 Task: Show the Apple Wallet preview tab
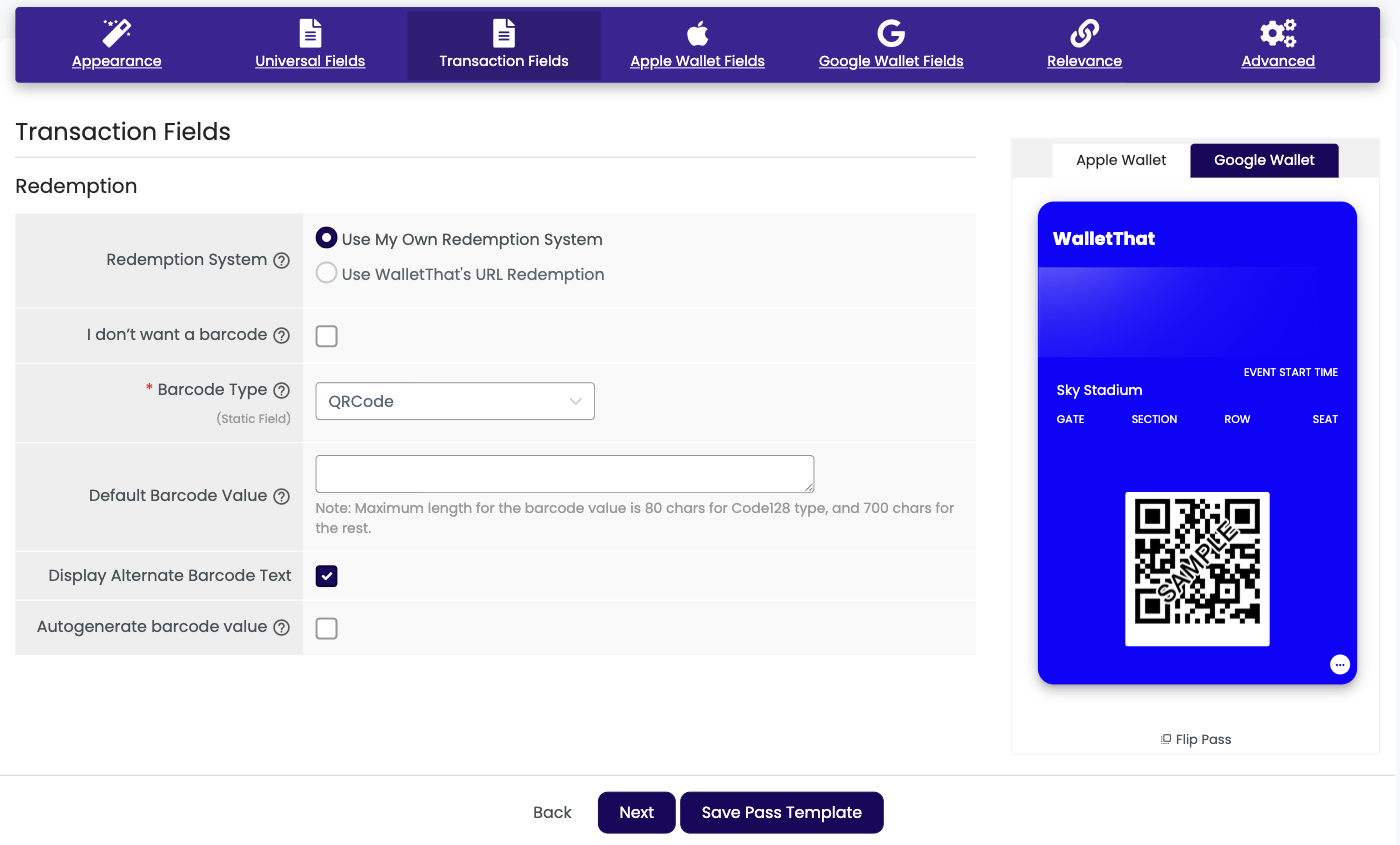1121,160
